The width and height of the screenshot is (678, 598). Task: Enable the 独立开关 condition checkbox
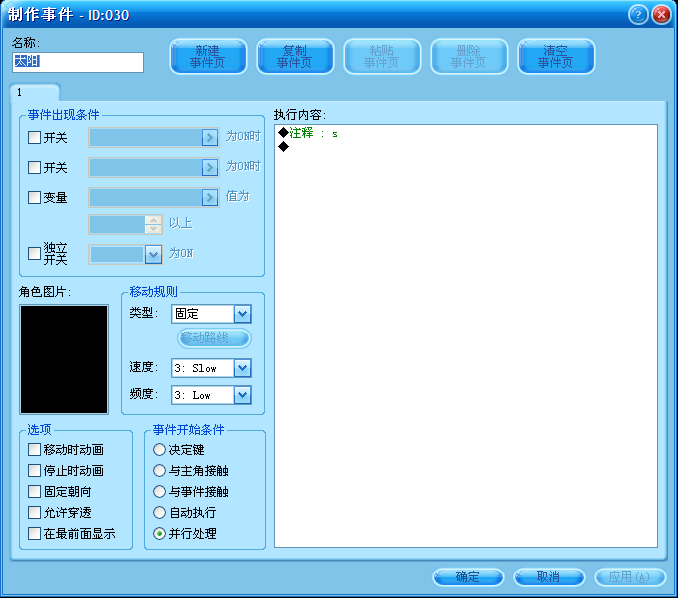click(34, 253)
